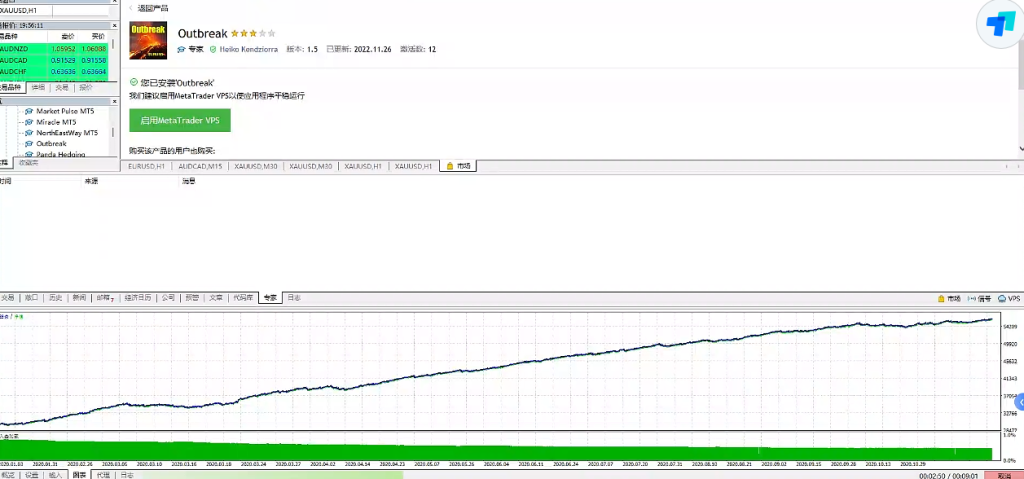1024x479 pixels.
Task: Click the Outbreak product thumbnail image
Action: [150, 41]
